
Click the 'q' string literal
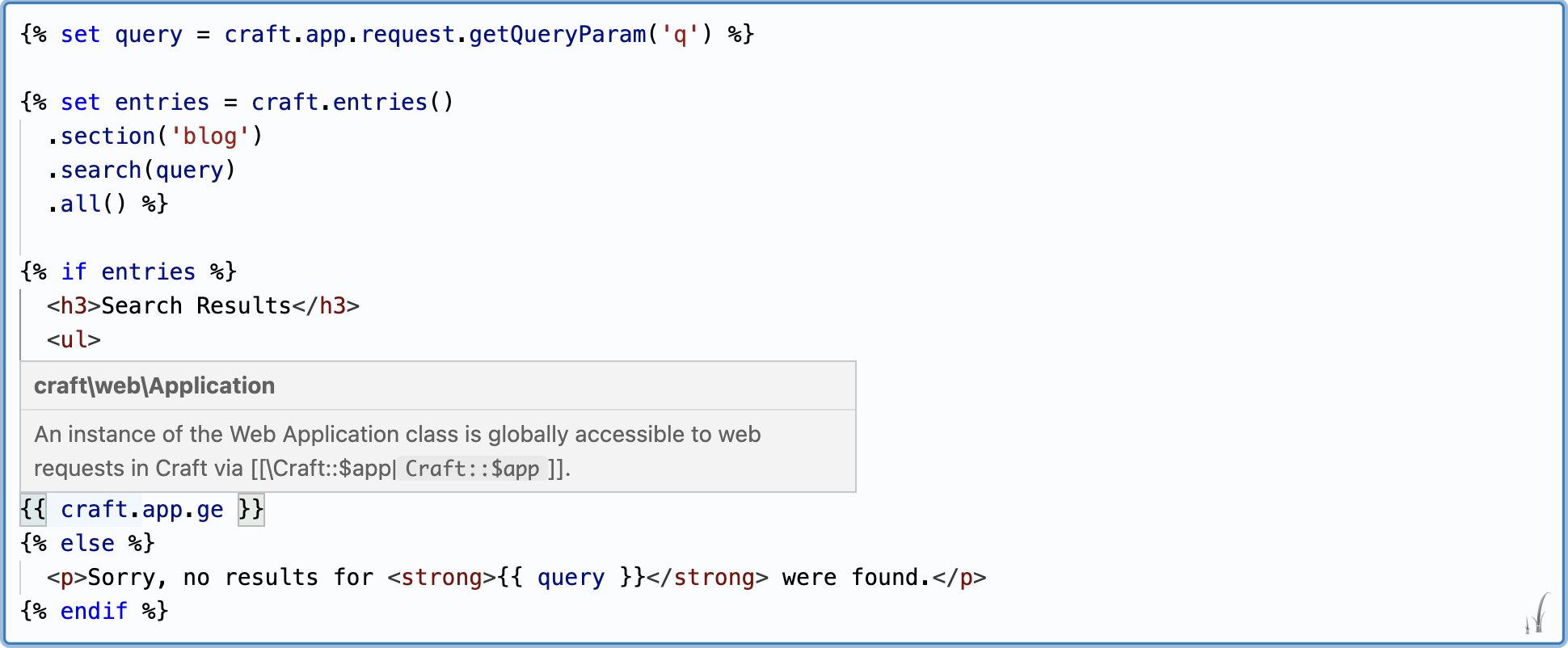click(x=681, y=35)
